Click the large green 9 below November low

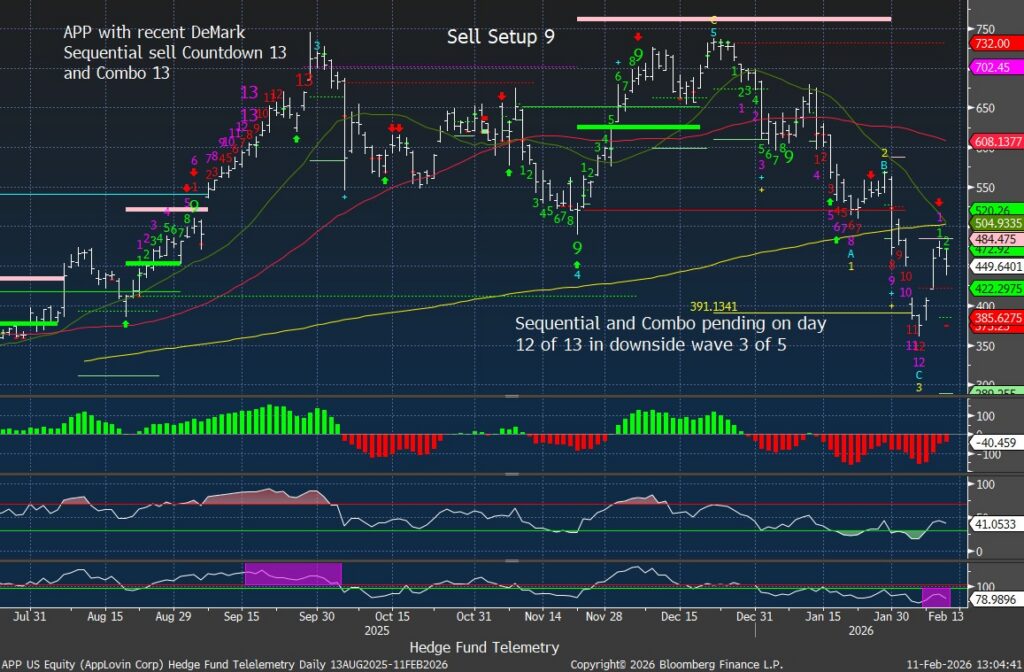(x=577, y=246)
